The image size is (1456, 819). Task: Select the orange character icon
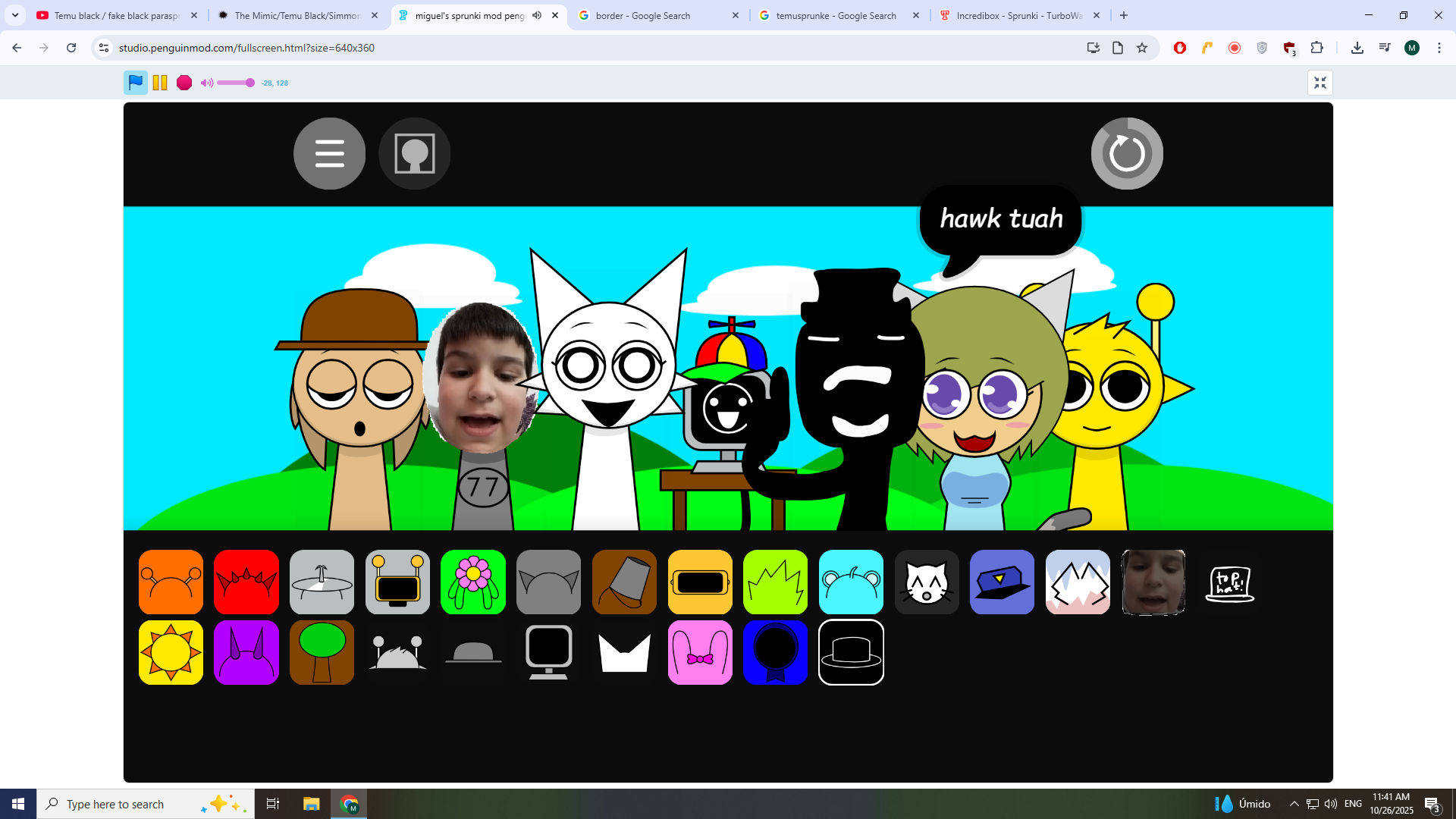pos(171,582)
